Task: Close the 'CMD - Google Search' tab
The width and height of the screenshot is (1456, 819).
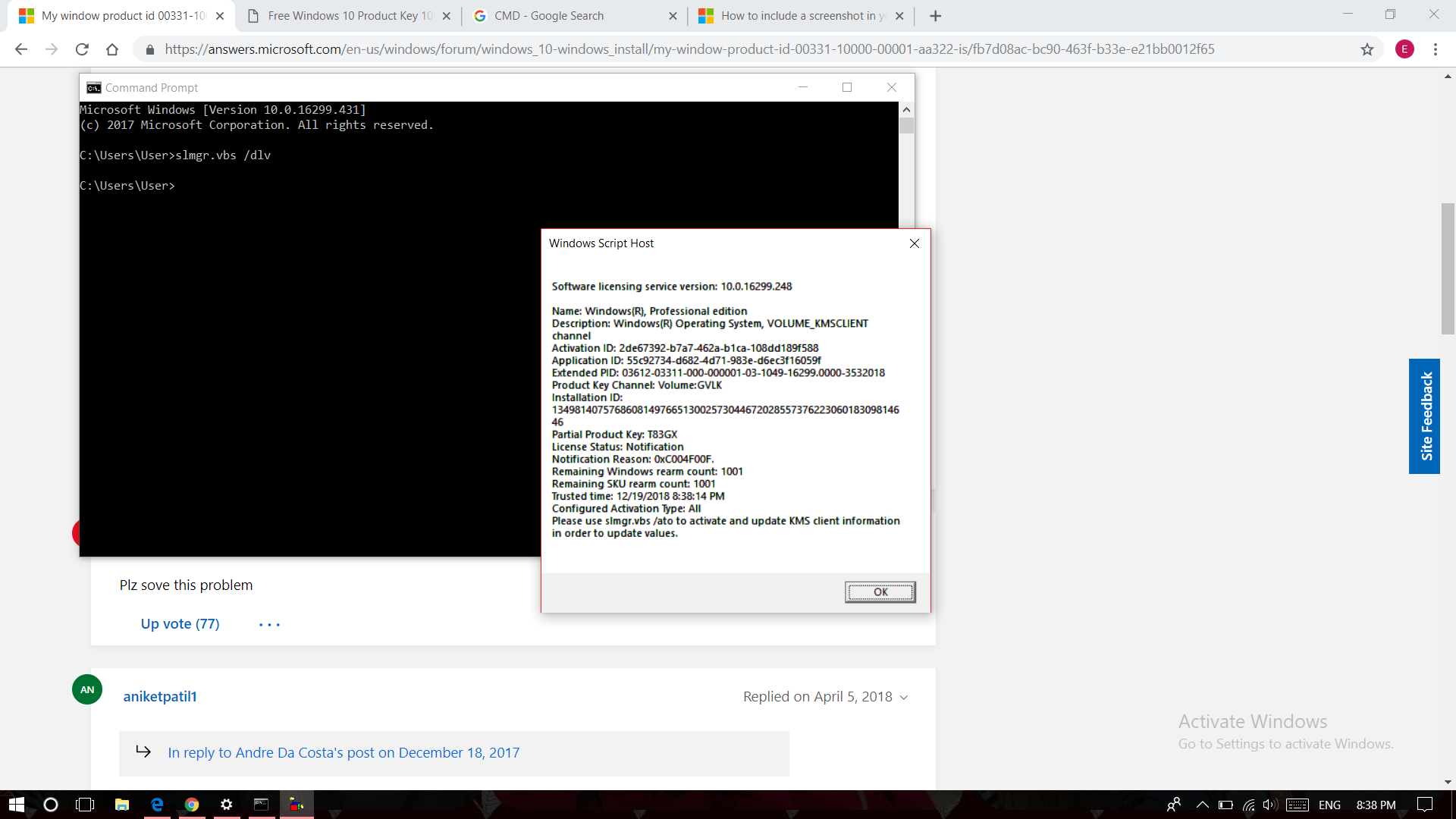Action: point(673,16)
